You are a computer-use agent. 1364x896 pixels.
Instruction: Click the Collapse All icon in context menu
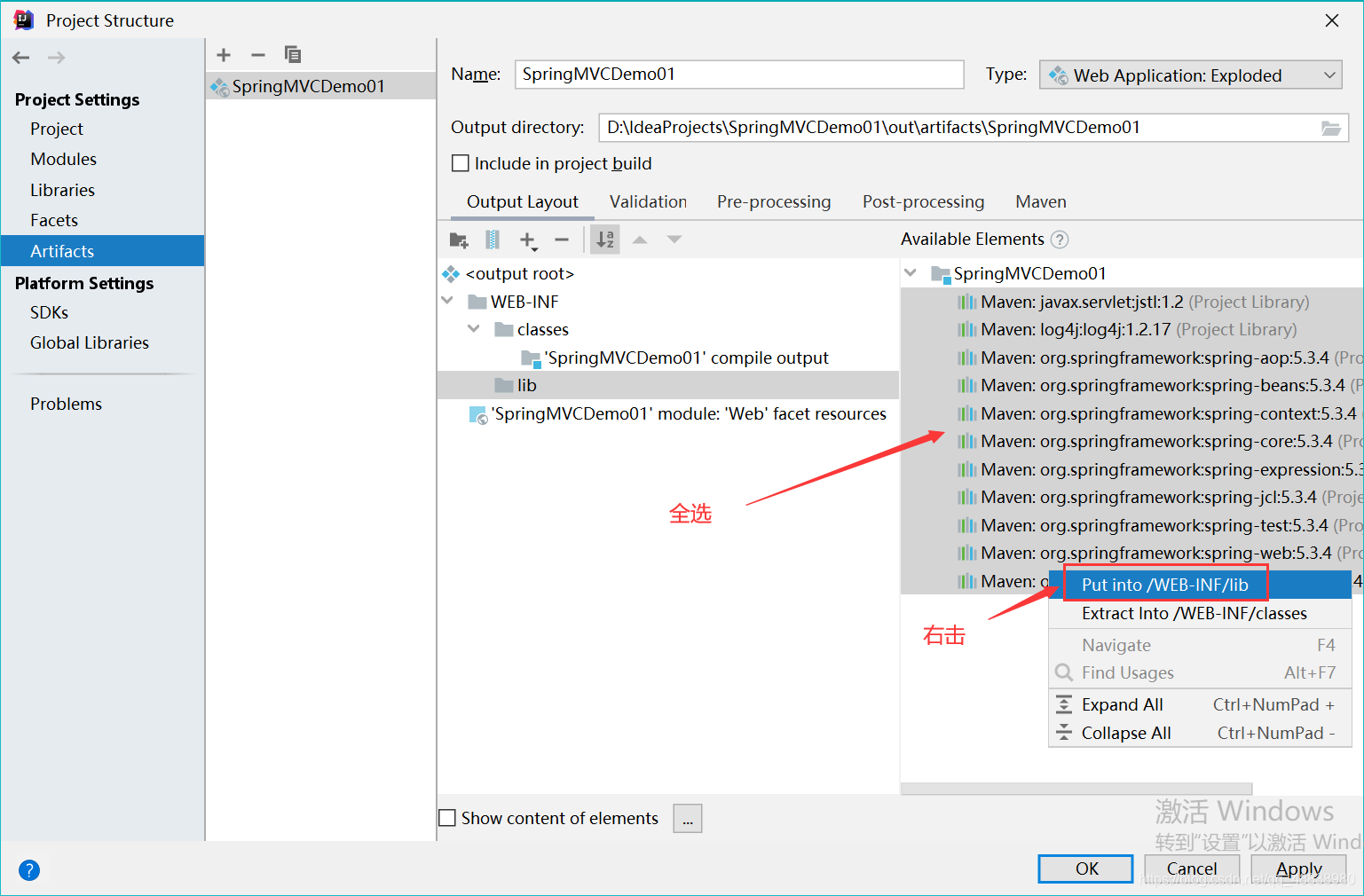click(x=1064, y=733)
